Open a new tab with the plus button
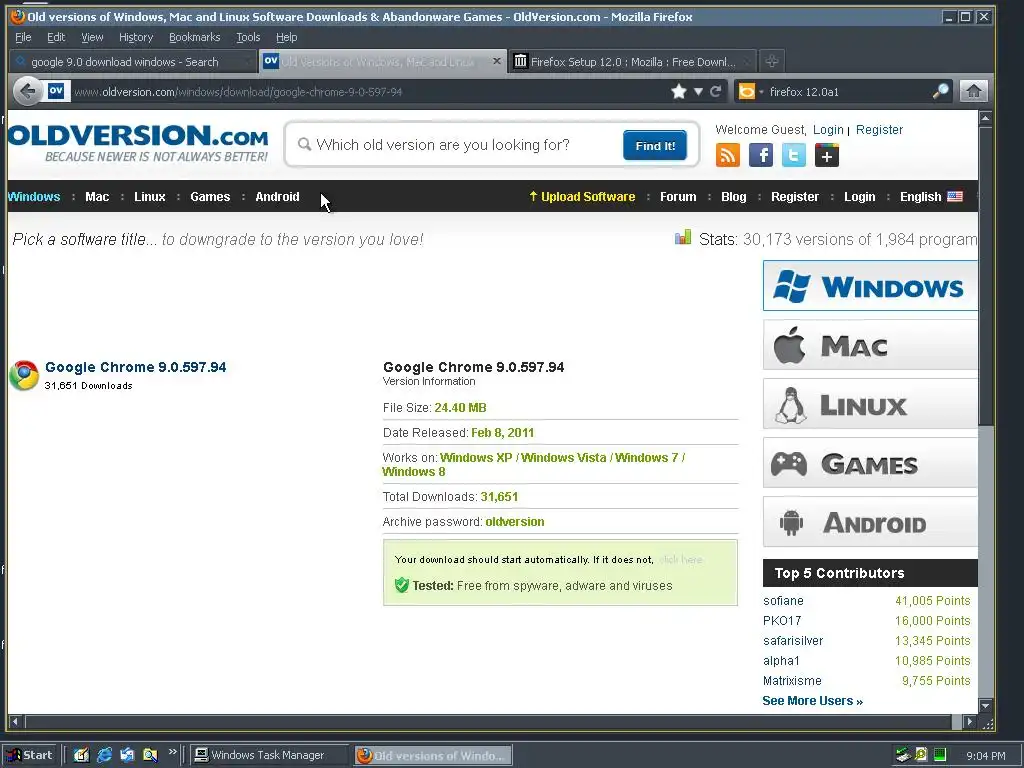 pyautogui.click(x=772, y=61)
